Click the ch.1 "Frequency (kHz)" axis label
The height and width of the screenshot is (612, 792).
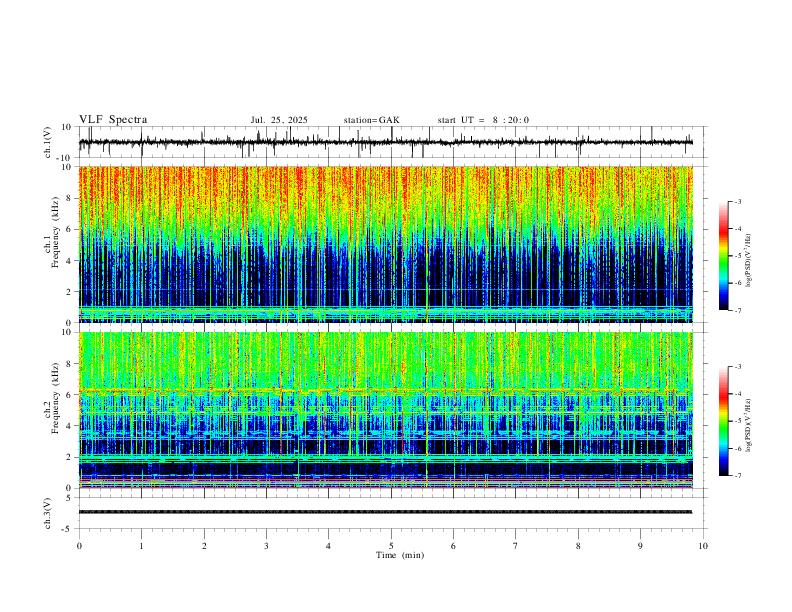[56, 230]
